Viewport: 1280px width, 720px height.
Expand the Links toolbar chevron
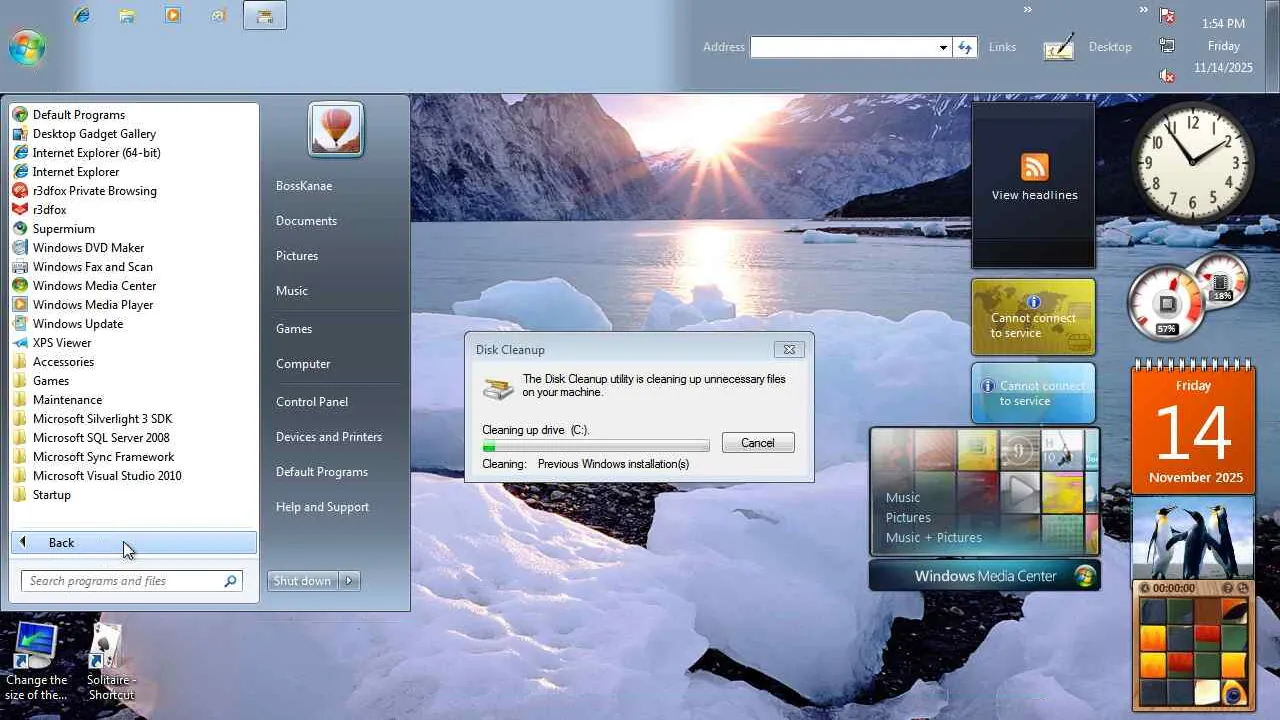coord(1027,10)
